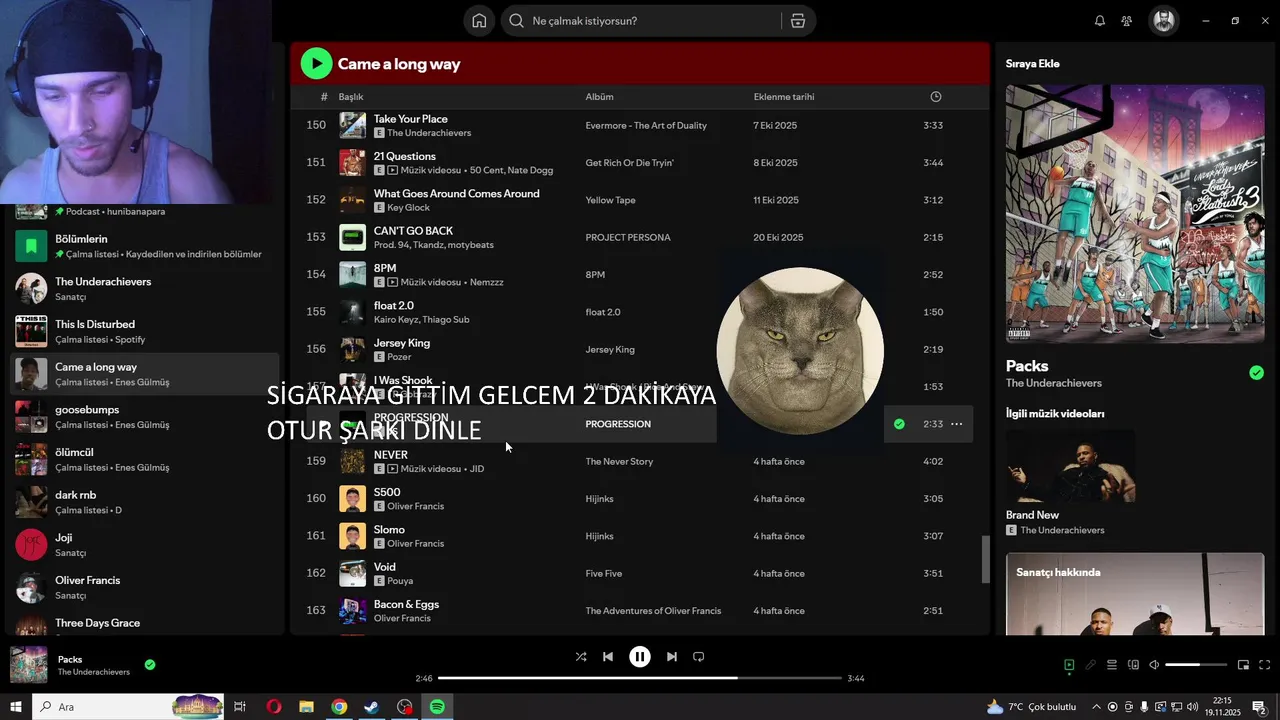
Task: Toggle shuffle playback
Action: 581,657
